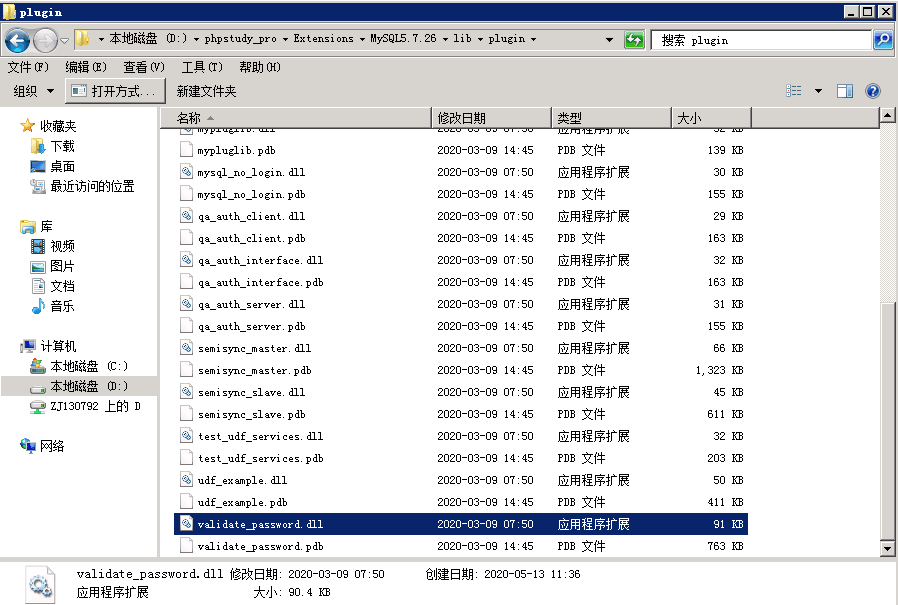Open the Help question mark icon
Screen dimensions: 898x605
tap(873, 91)
